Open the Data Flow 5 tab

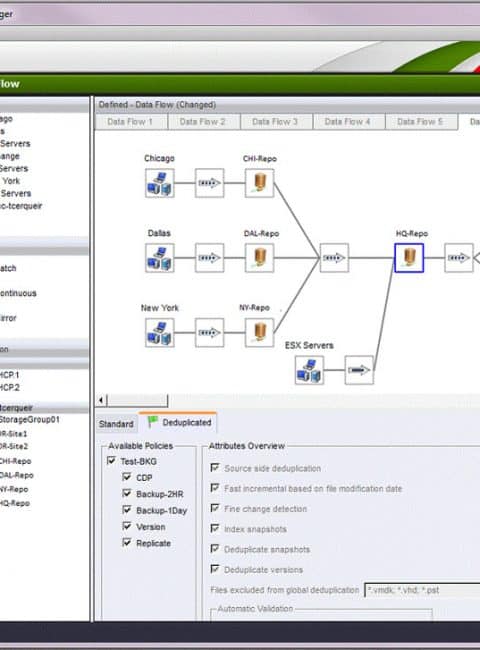(x=421, y=122)
